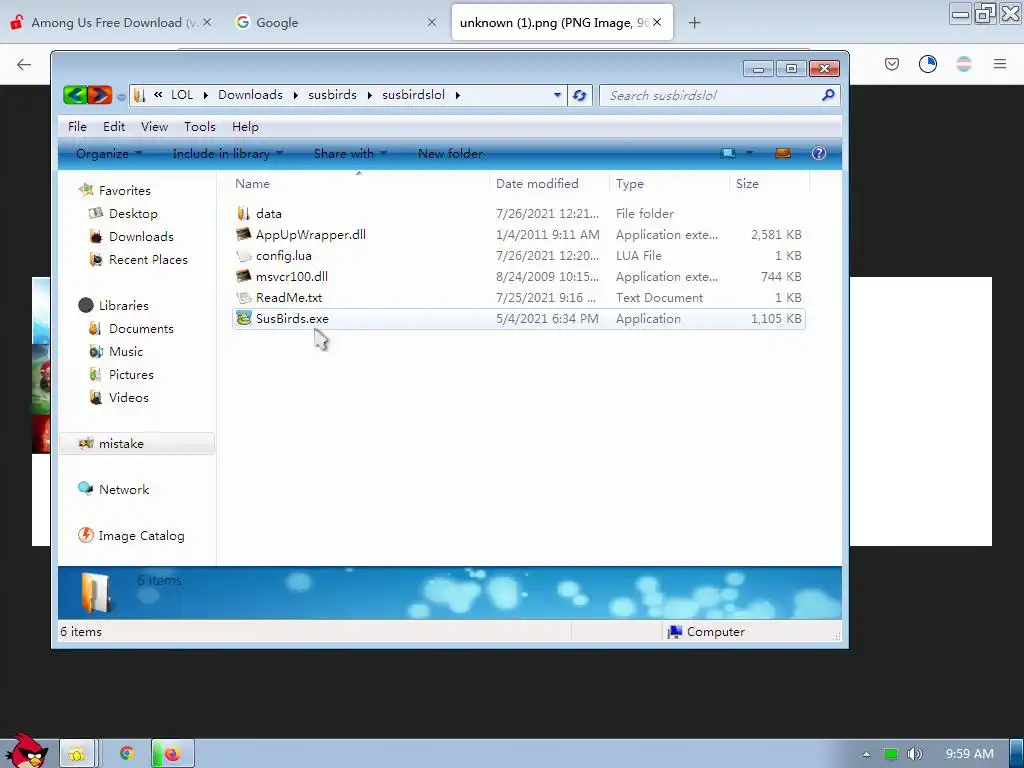Select Network in navigation pane

click(123, 490)
